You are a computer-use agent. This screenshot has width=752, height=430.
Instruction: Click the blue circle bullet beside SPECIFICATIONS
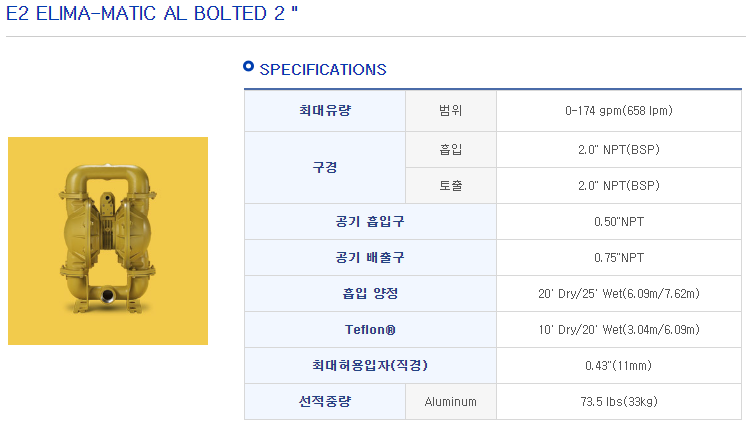[x=249, y=68]
